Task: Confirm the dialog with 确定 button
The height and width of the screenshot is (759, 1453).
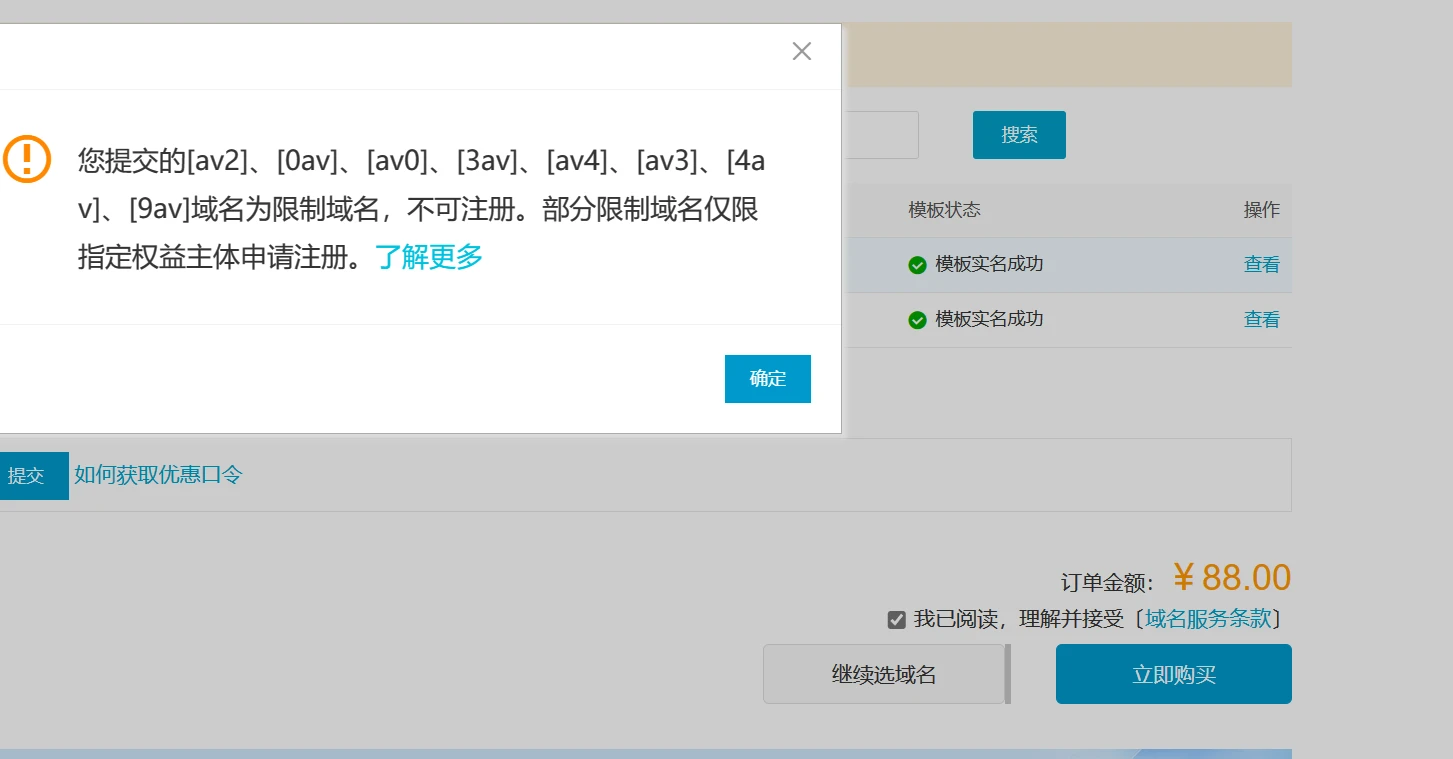Action: coord(767,379)
